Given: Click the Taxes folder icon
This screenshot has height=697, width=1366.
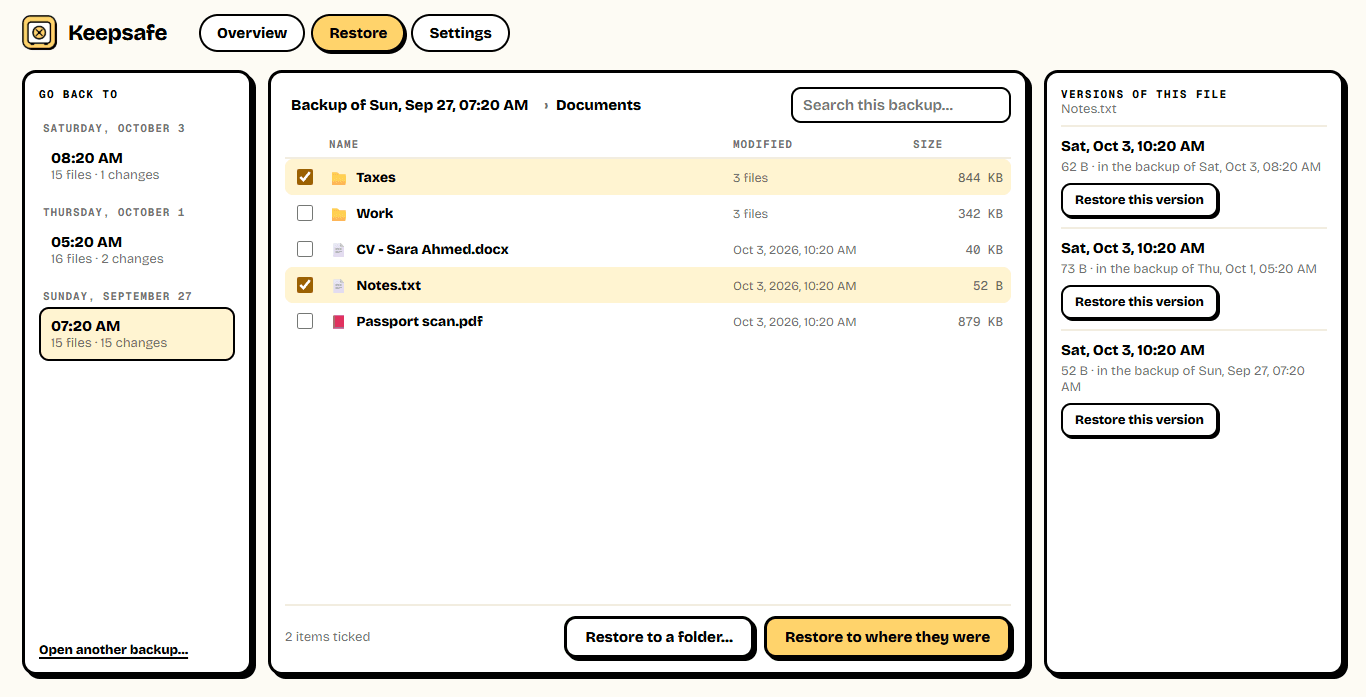Looking at the screenshot, I should 339,178.
